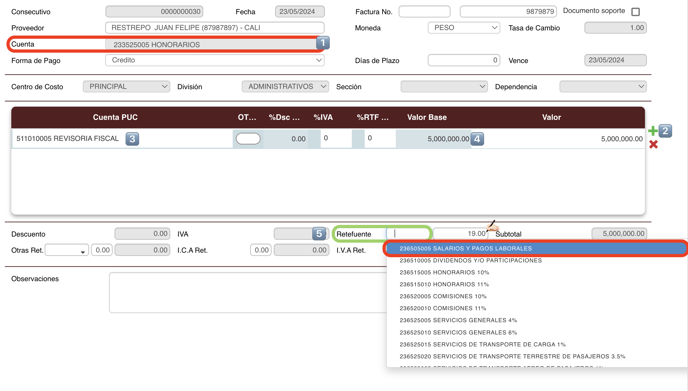Toggle the OT switch in the Revisoria Fiscal row
Image resolution: width=688 pixels, height=391 pixels.
coord(248,139)
